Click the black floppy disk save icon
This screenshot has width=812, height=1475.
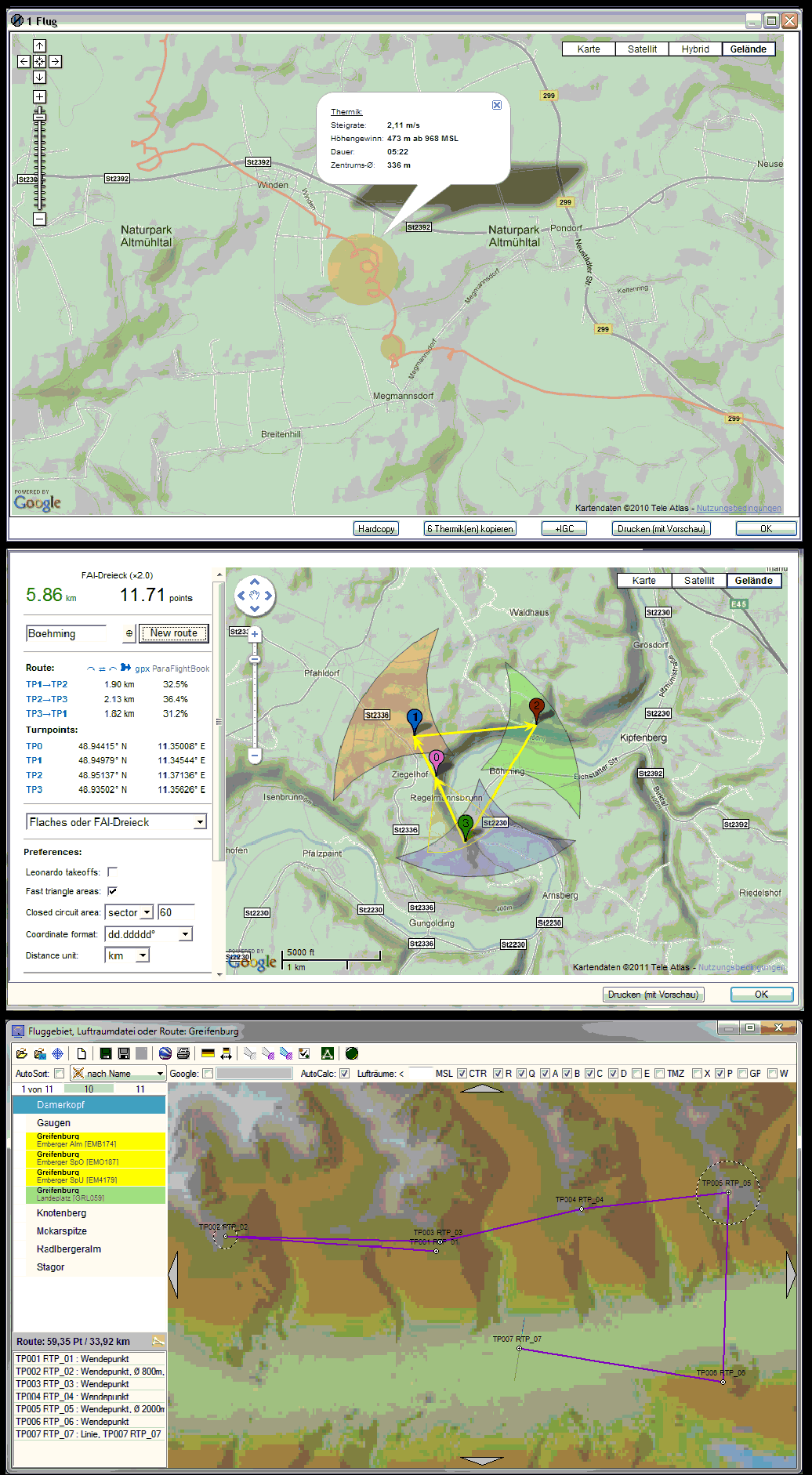124,1053
